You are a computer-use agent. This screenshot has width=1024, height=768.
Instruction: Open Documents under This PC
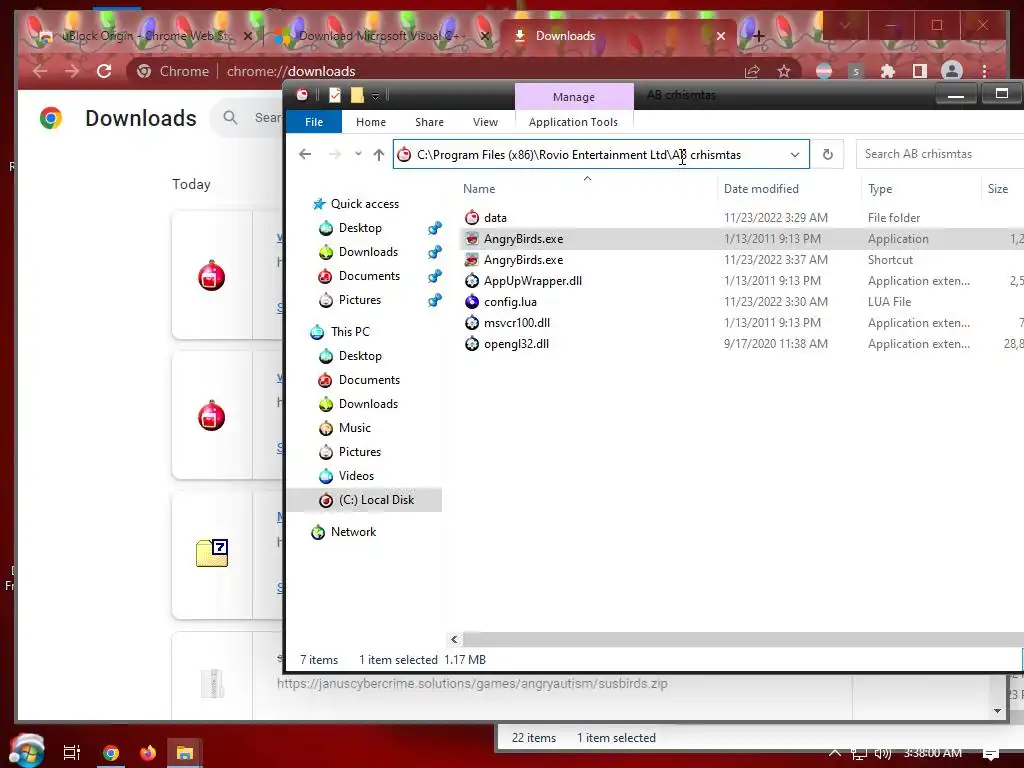point(369,380)
